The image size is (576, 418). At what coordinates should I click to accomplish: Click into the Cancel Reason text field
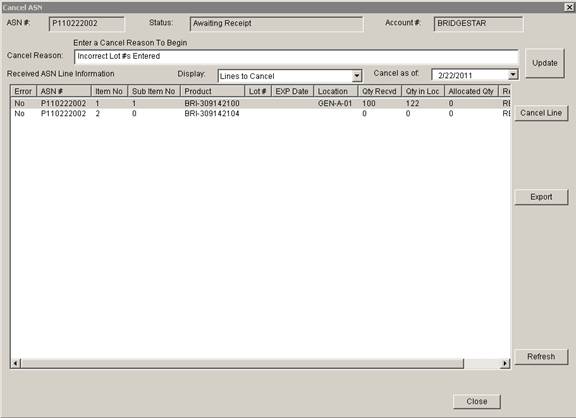pyautogui.click(x=296, y=57)
